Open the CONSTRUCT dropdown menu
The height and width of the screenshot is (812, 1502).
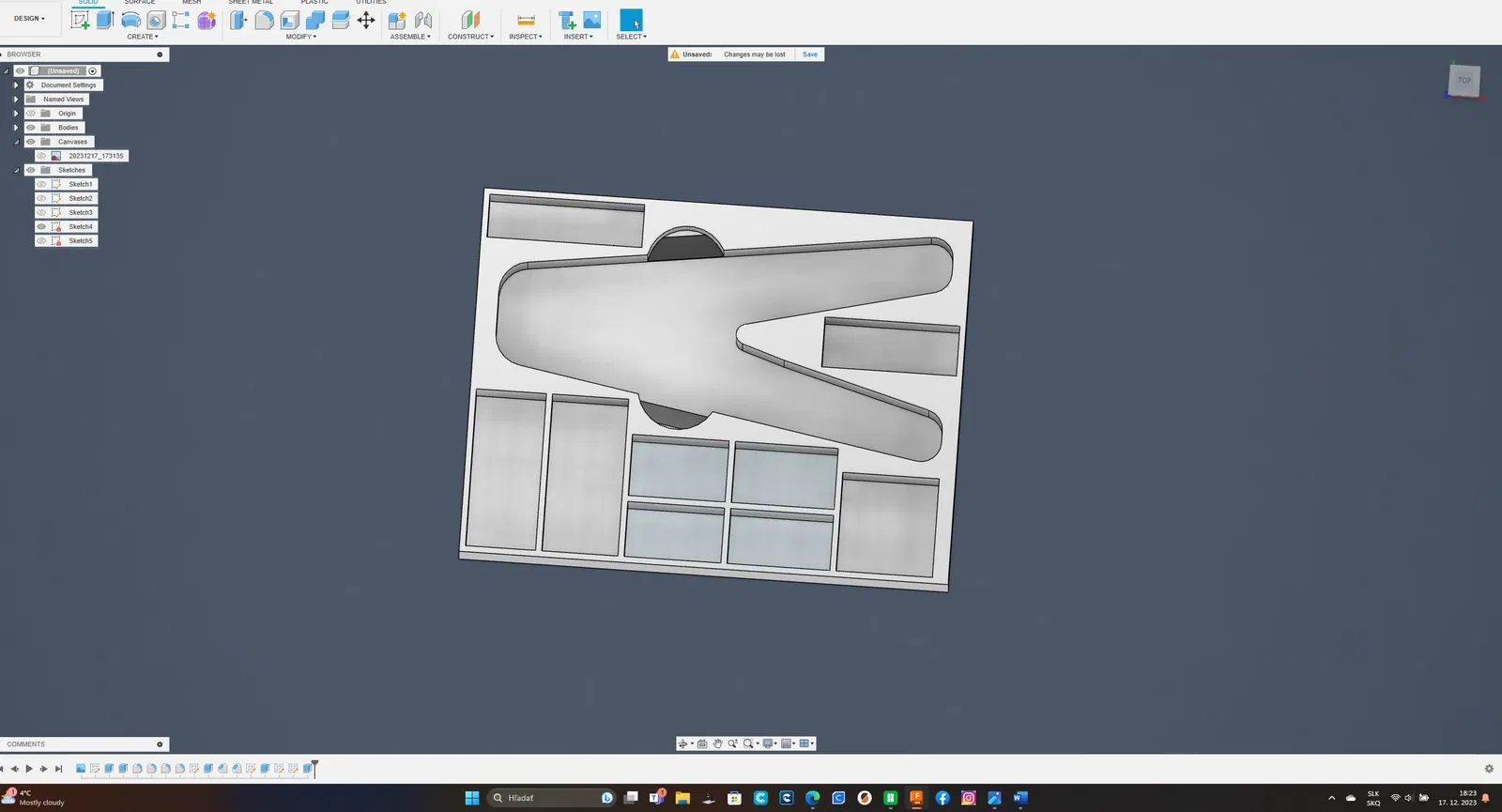pos(470,37)
